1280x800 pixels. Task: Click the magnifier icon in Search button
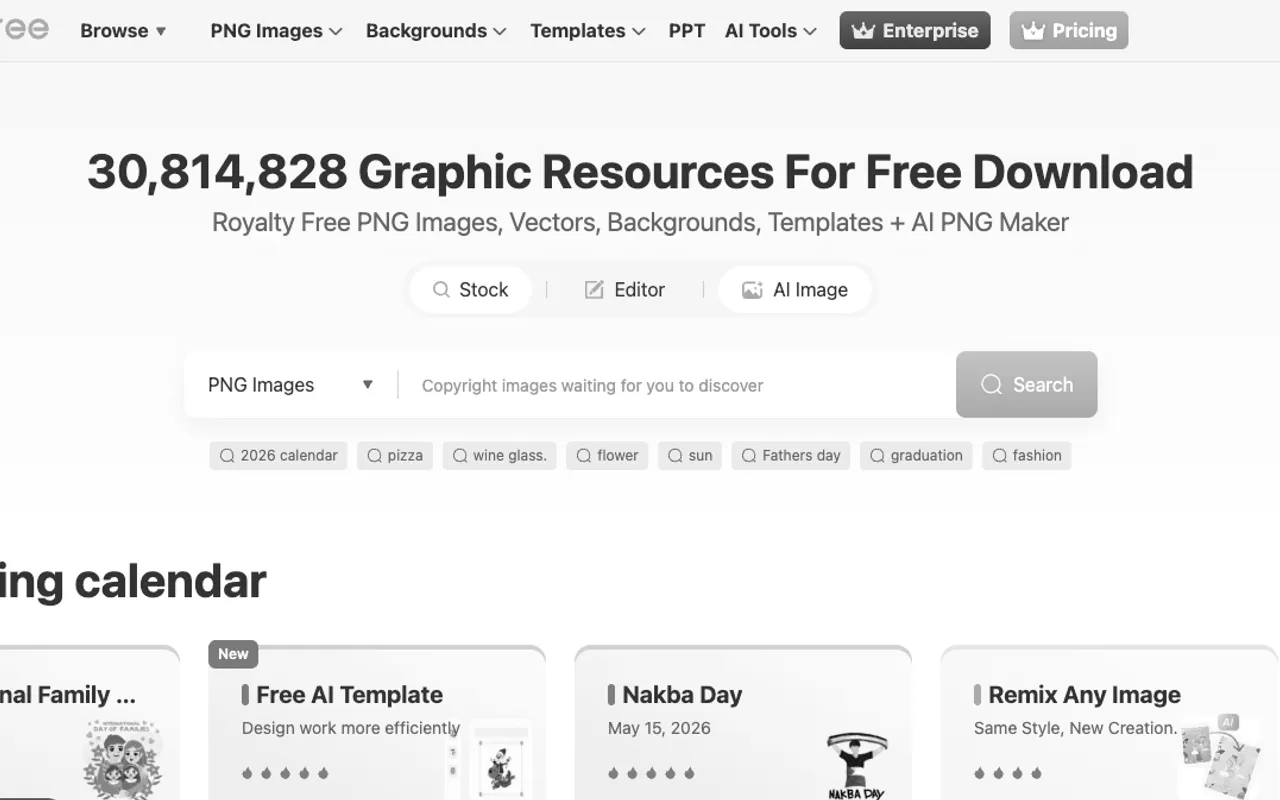tap(991, 385)
